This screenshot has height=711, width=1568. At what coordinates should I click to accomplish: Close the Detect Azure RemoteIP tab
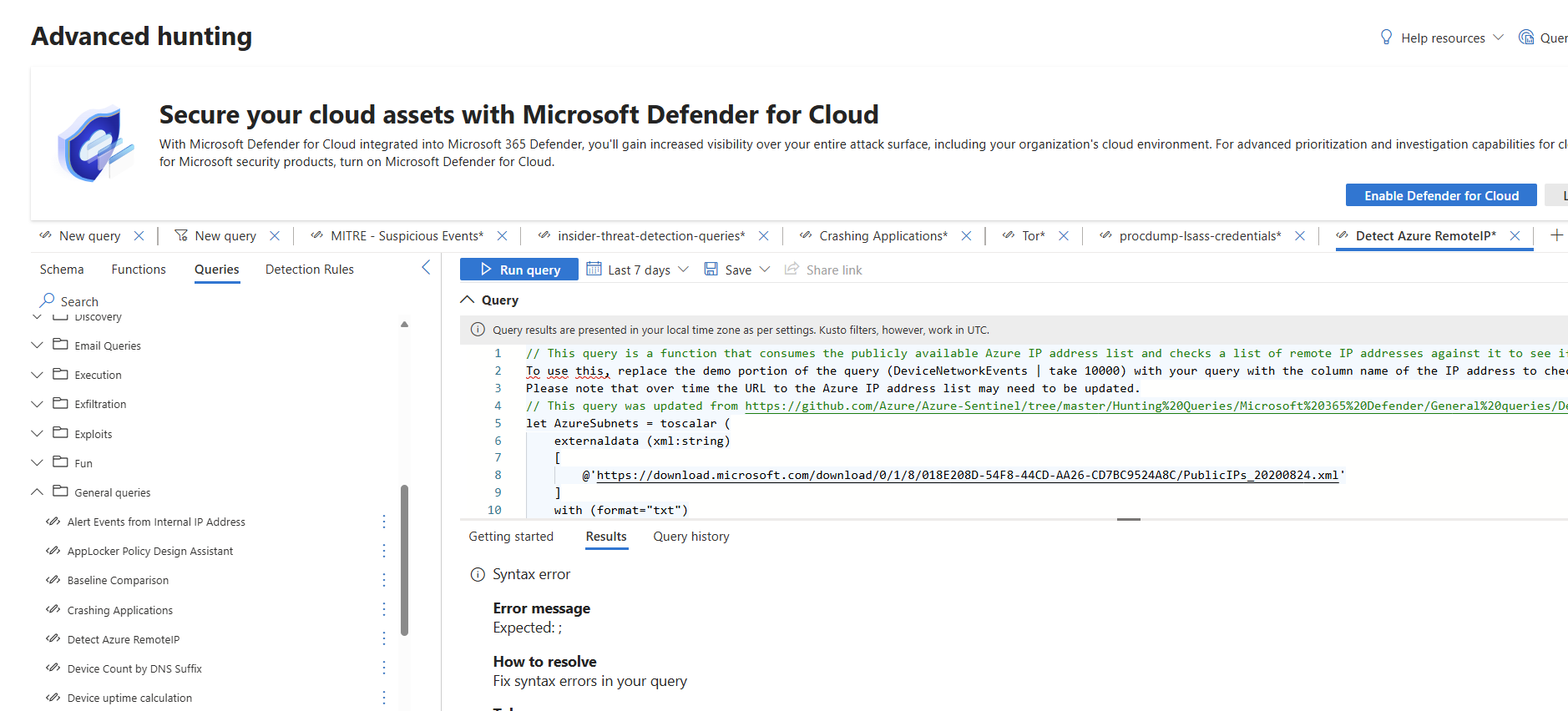tap(1515, 236)
